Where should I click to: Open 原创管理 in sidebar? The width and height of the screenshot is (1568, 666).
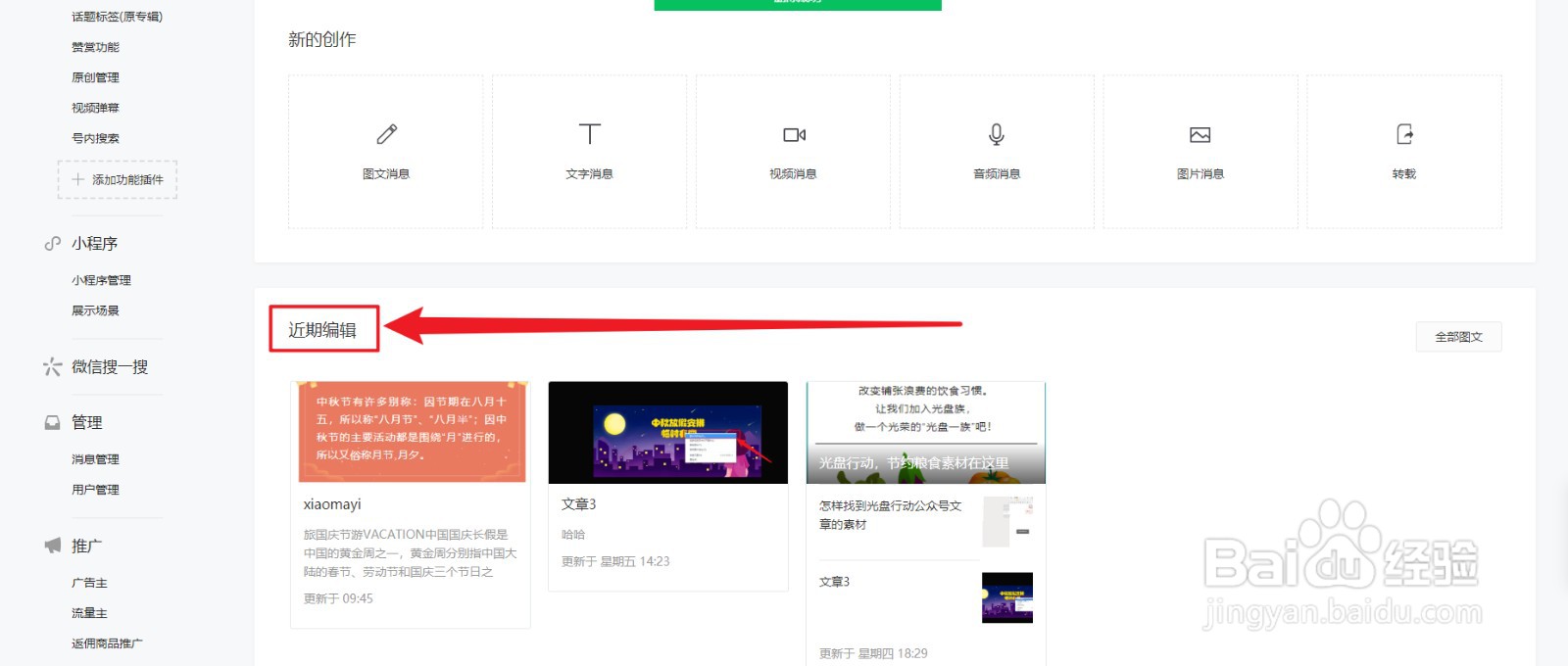click(95, 77)
